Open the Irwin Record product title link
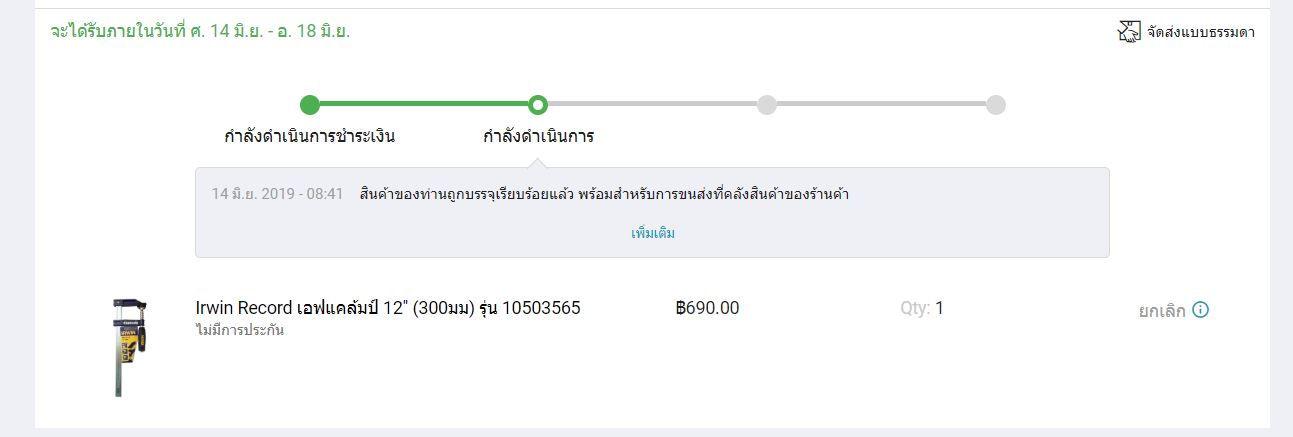 (x=388, y=308)
